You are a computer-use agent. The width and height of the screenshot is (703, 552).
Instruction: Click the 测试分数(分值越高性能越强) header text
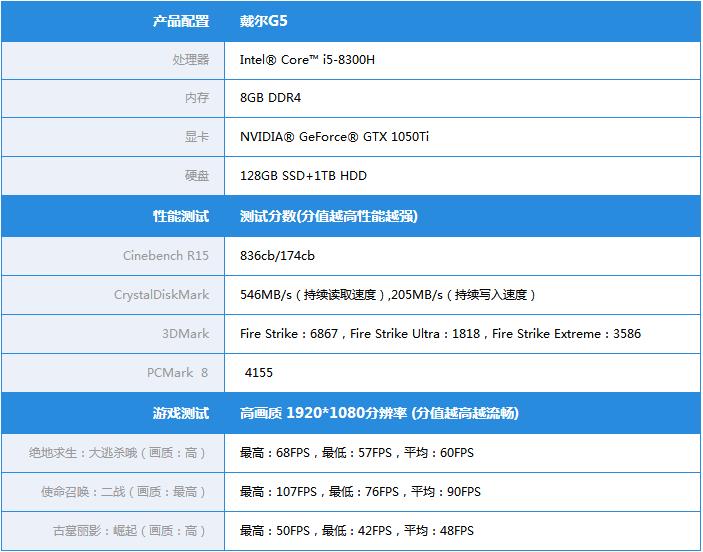(329, 217)
